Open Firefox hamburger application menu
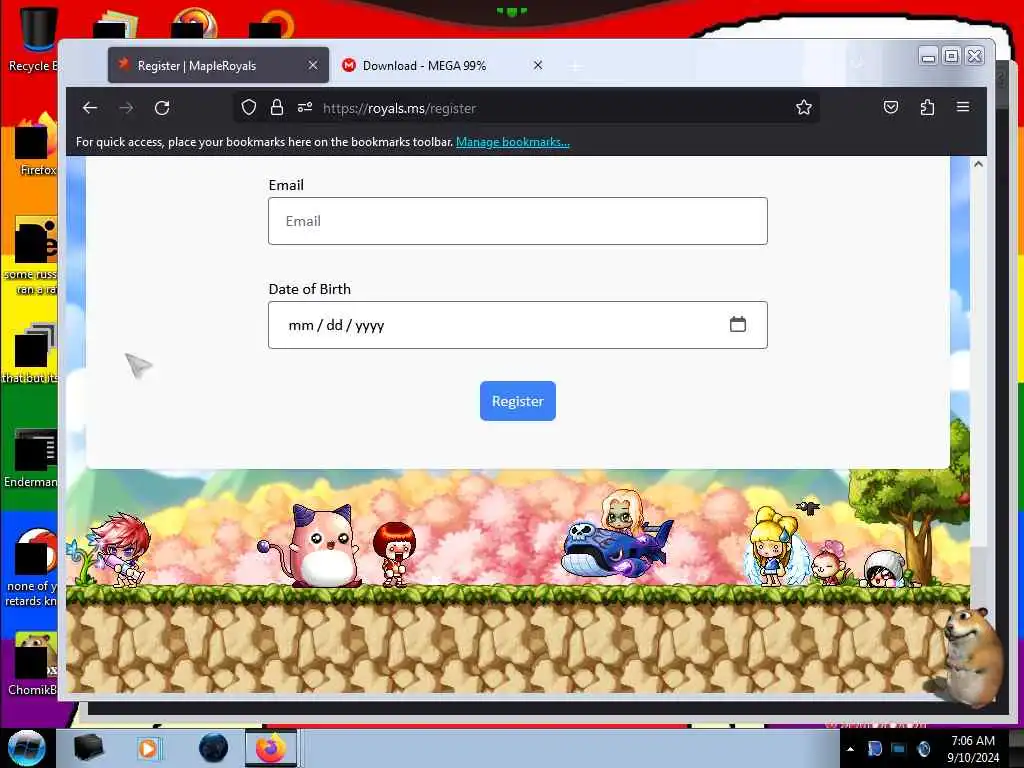 tap(963, 107)
